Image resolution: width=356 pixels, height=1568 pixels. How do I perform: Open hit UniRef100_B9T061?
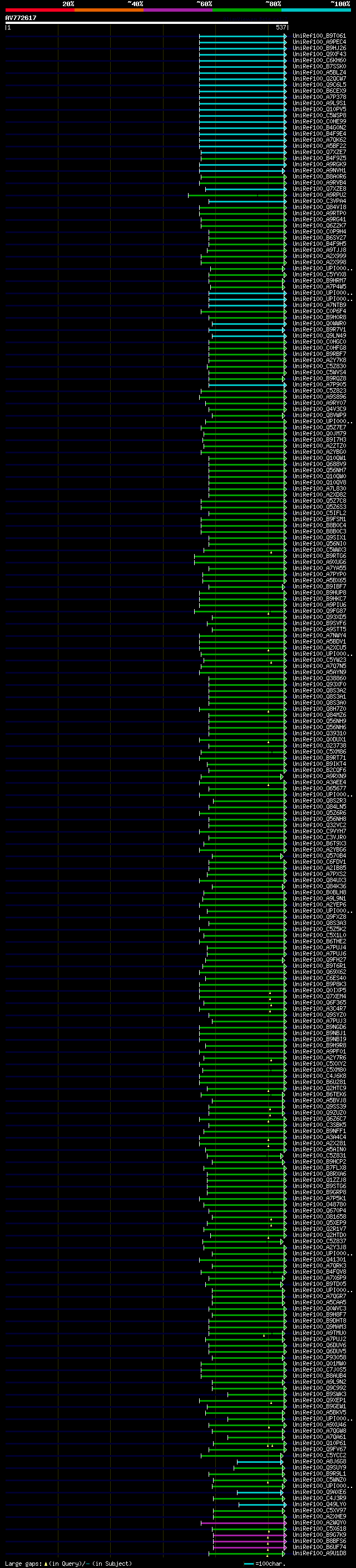[319, 36]
